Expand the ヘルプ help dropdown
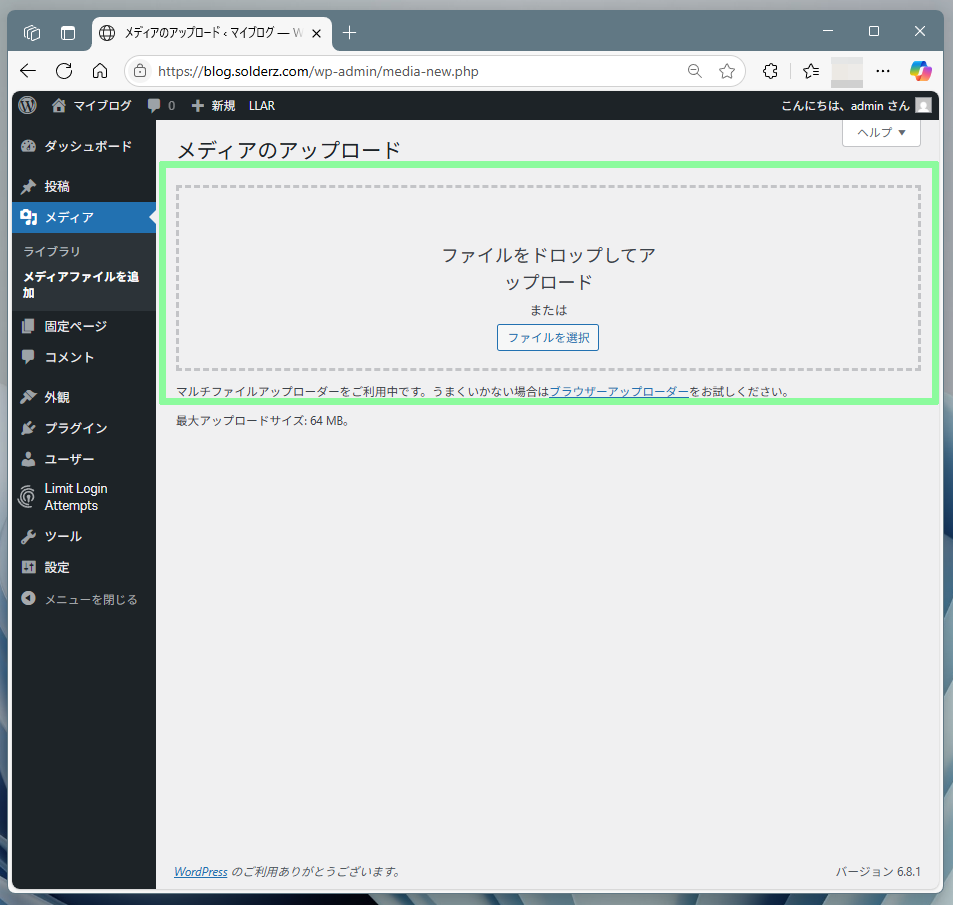The image size is (953, 905). [881, 132]
